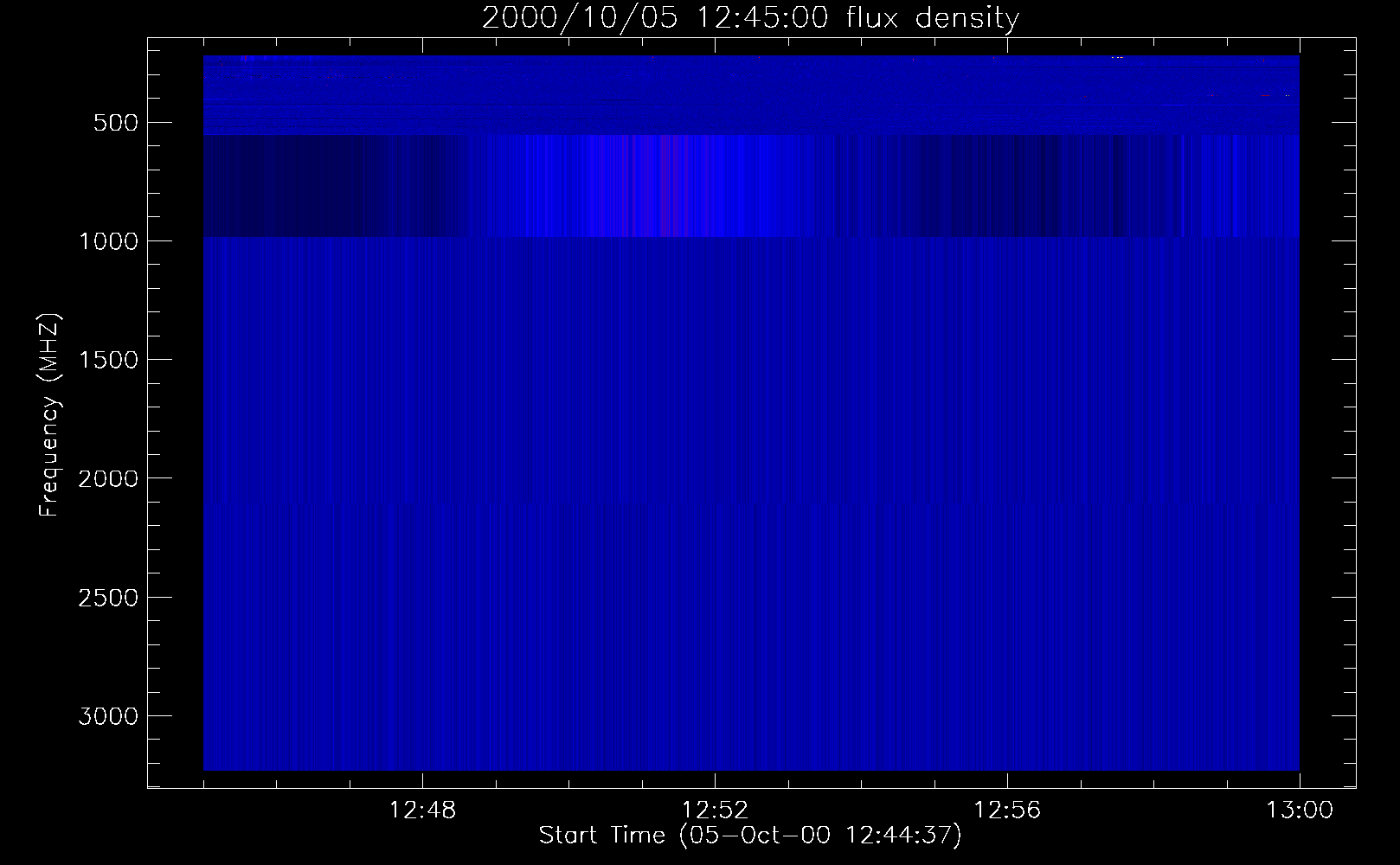Click the 12:56 time tick label
This screenshot has width=1400, height=865.
(x=1007, y=811)
